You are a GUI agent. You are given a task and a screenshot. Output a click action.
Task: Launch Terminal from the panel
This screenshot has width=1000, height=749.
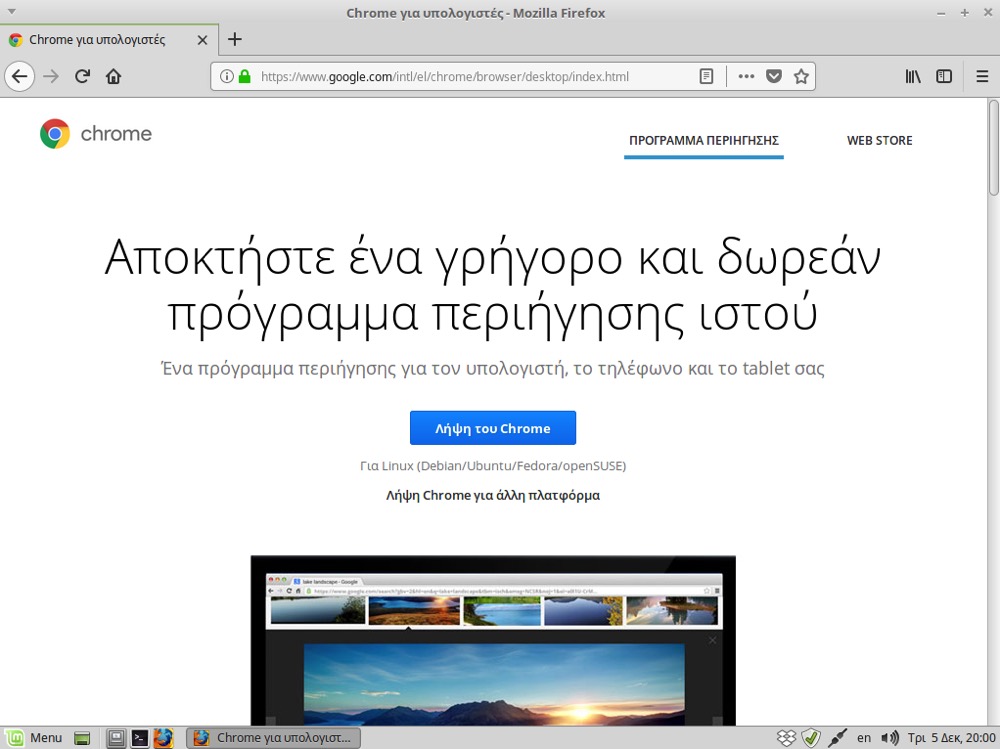(x=140, y=738)
